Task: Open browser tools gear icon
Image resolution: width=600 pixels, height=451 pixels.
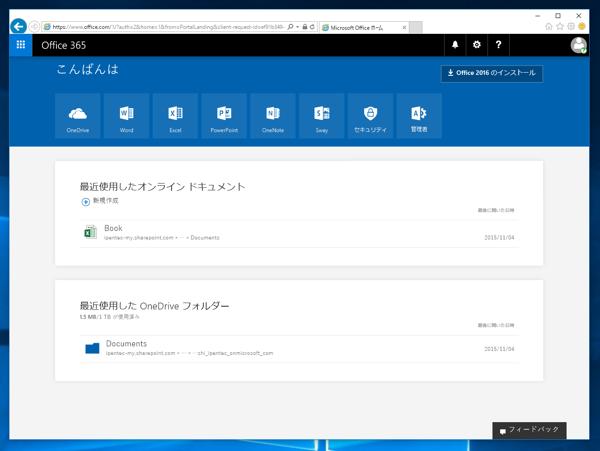Action: tap(571, 26)
